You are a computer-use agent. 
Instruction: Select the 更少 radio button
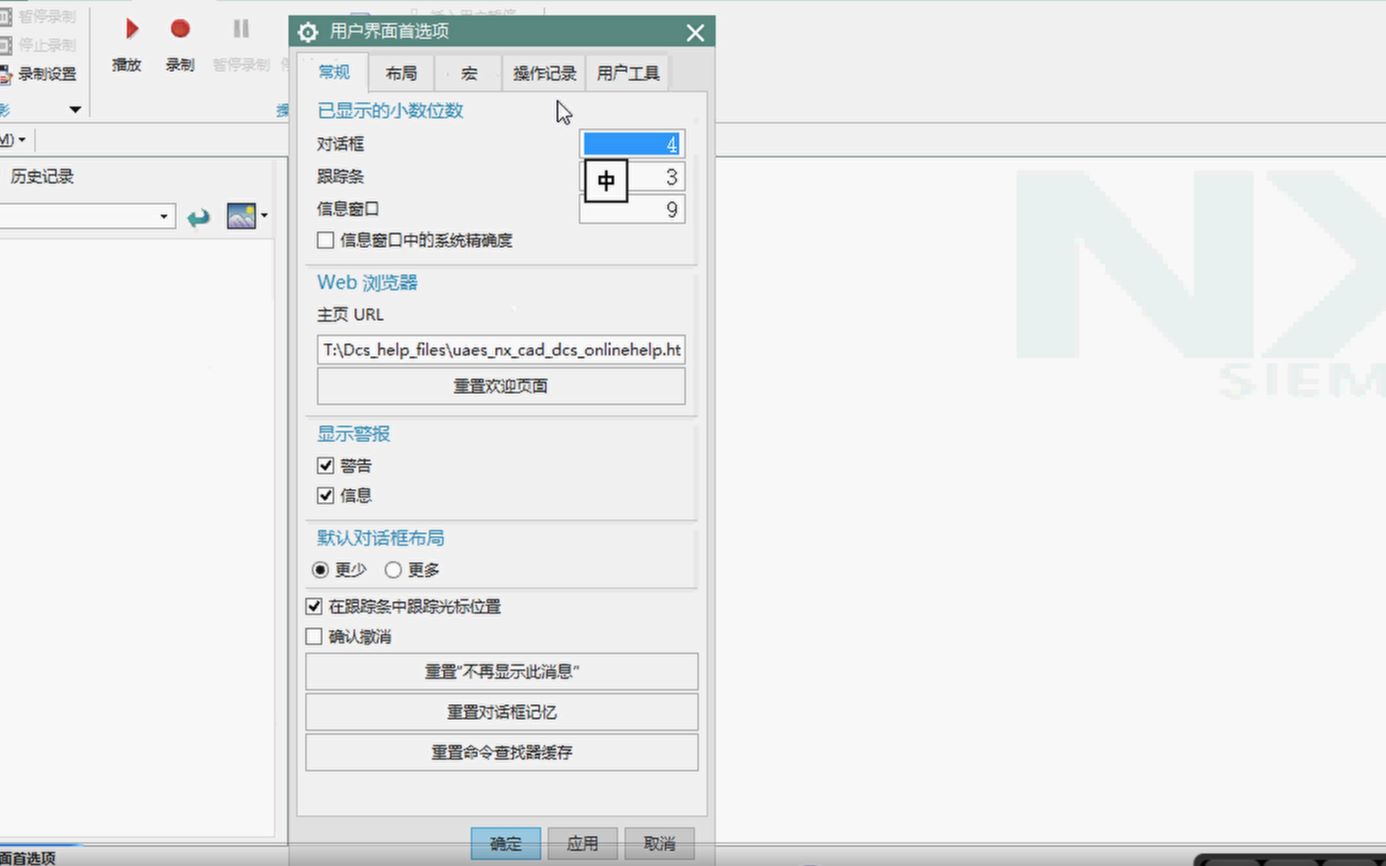320,570
